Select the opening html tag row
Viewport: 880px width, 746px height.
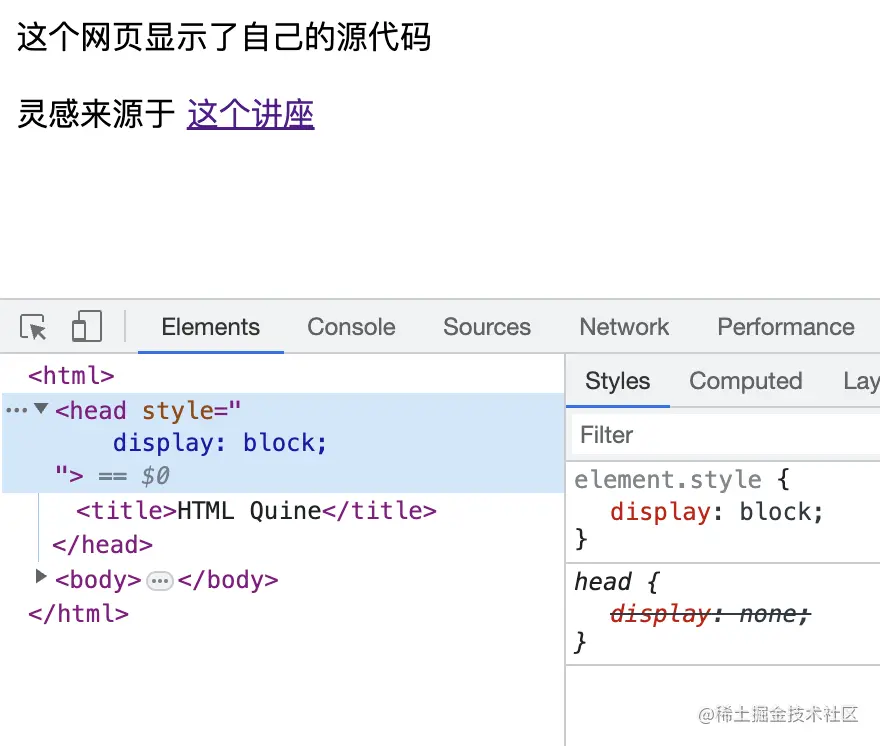(71, 376)
